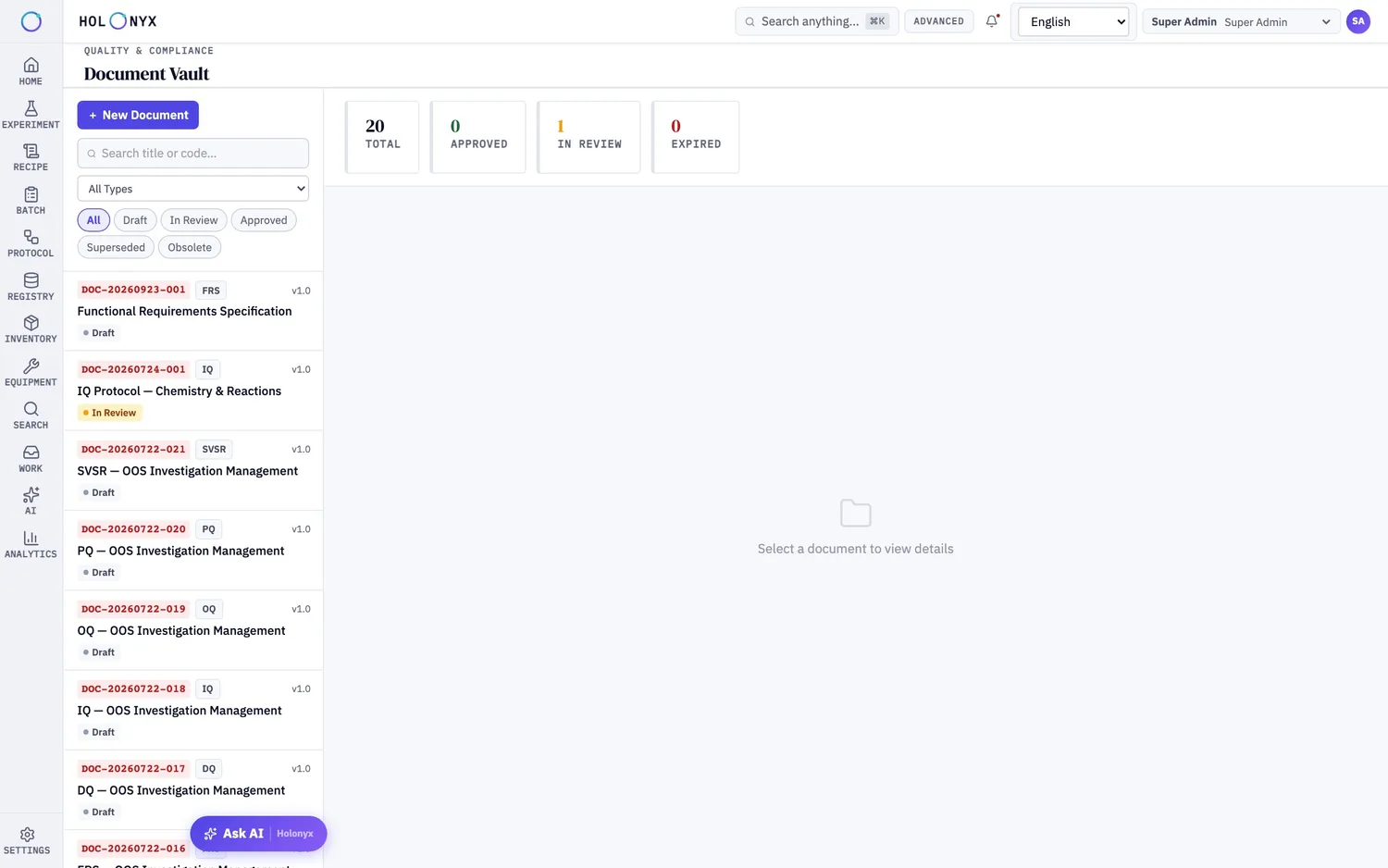Click the Total documents stat card
The width and height of the screenshot is (1388, 868).
click(382, 137)
